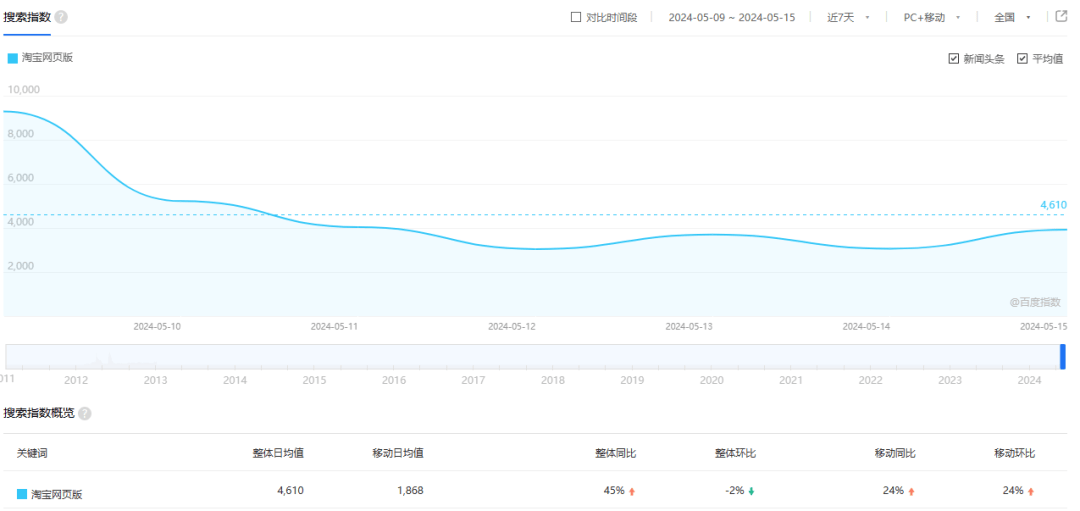Viewport: 1080px width, 511px height.
Task: Click the 2024-05-14 x-axis label
Action: 866,326
